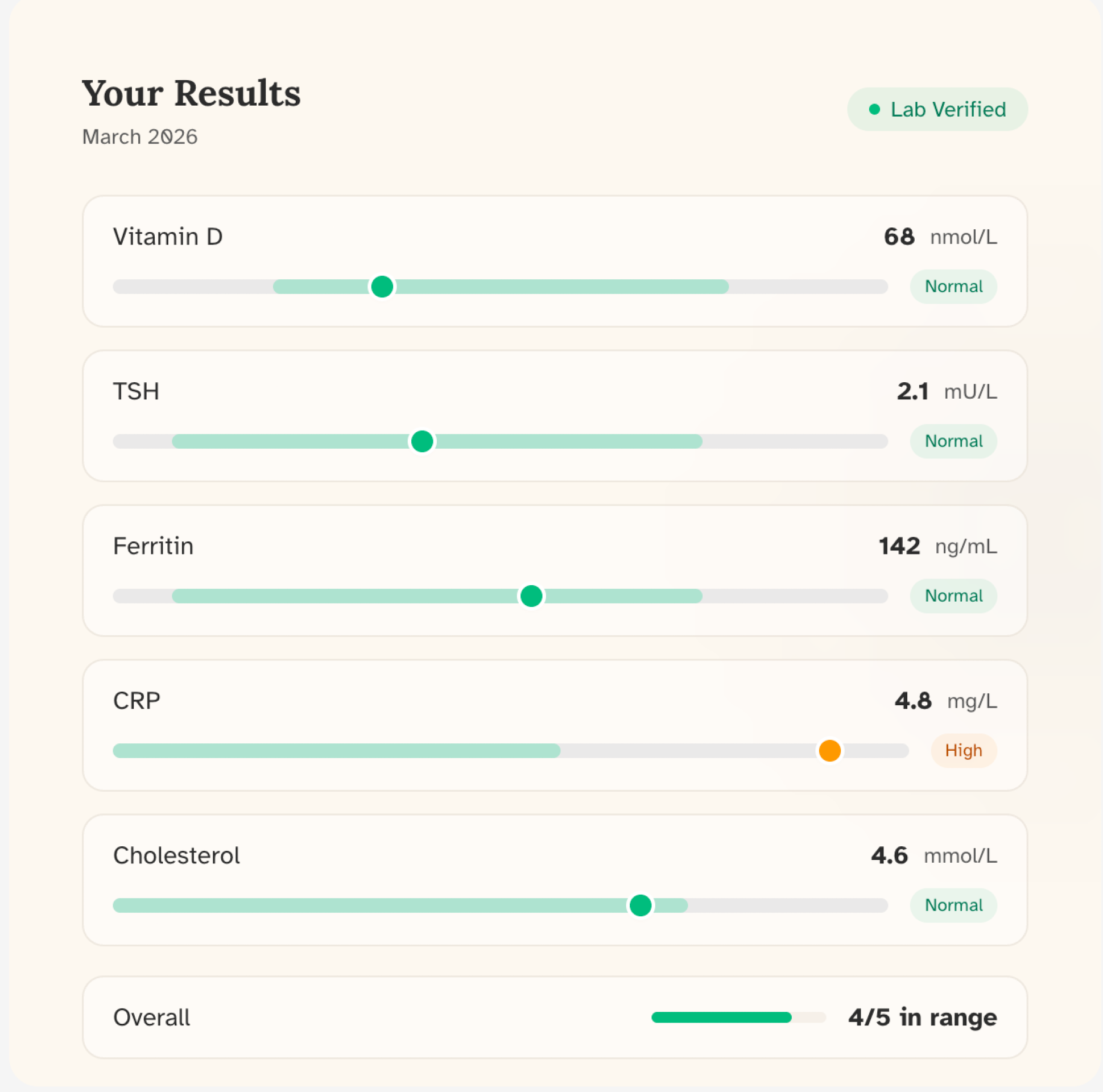Click the green Lab Verified dot

click(x=874, y=109)
